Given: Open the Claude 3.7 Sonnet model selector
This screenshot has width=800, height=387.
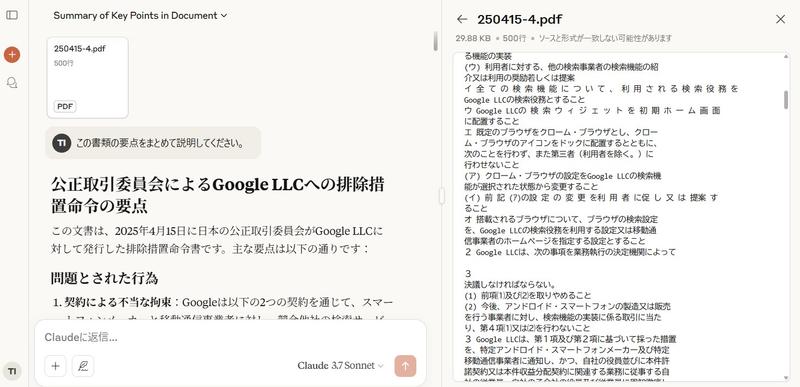Looking at the screenshot, I should (x=340, y=366).
